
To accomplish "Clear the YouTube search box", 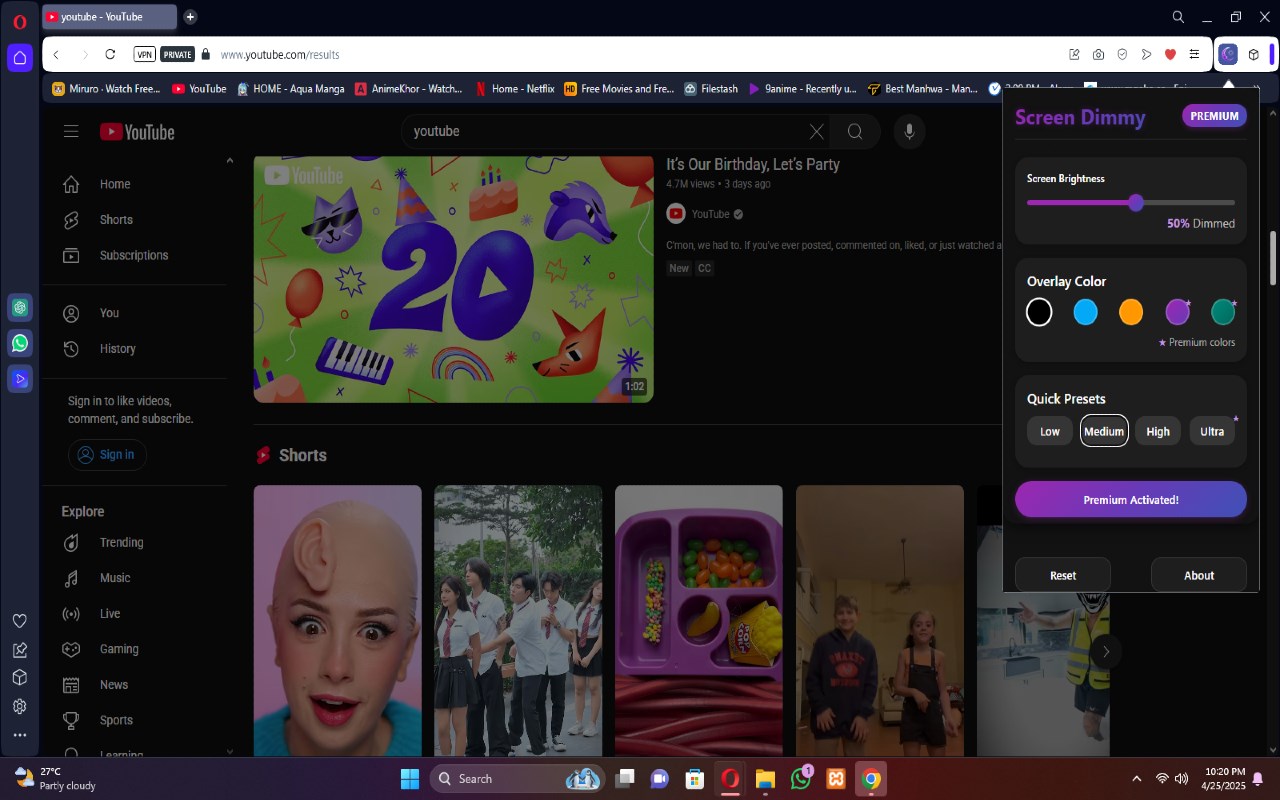I will 817,131.
